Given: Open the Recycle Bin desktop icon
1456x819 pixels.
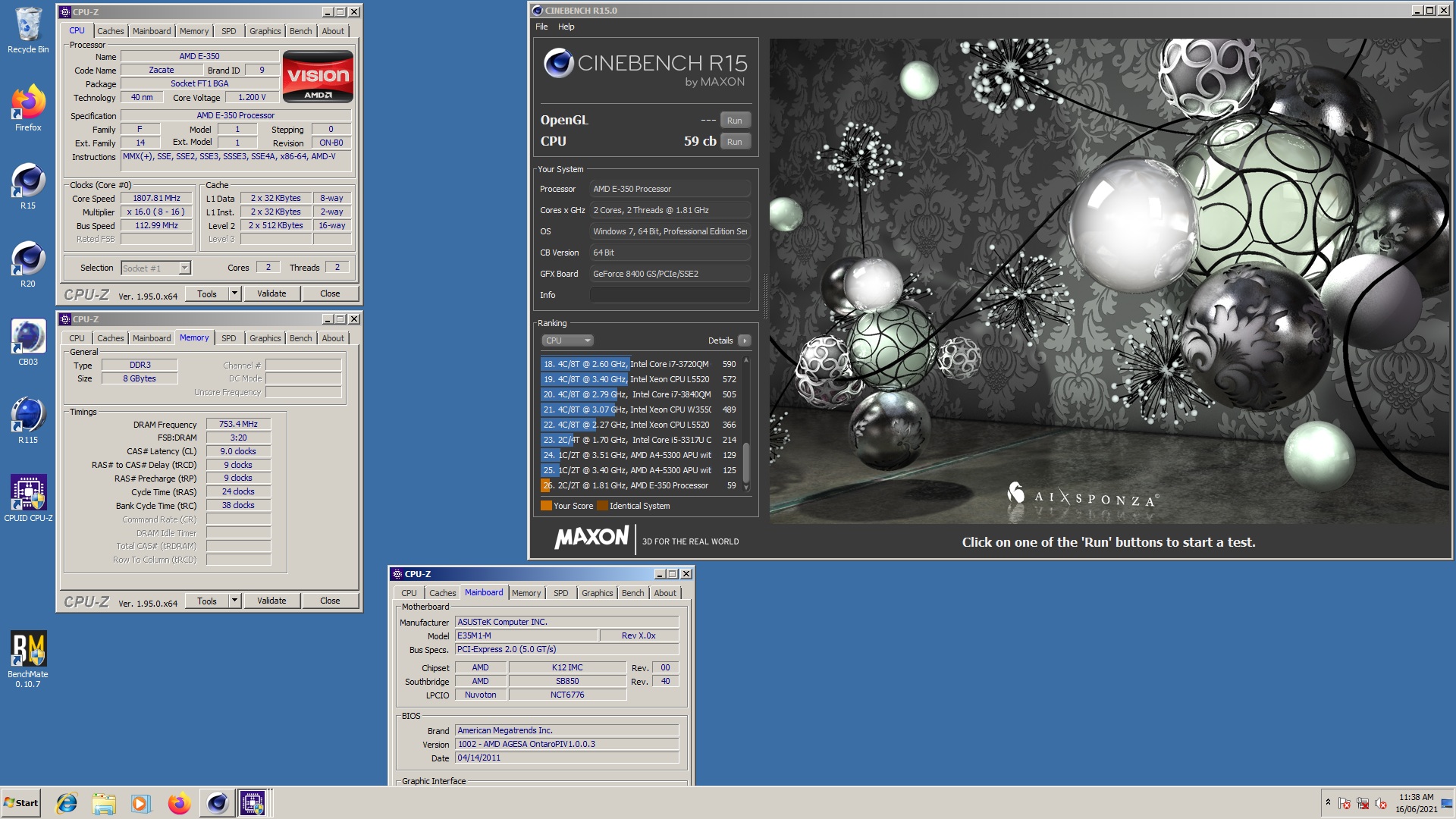Looking at the screenshot, I should (x=28, y=30).
